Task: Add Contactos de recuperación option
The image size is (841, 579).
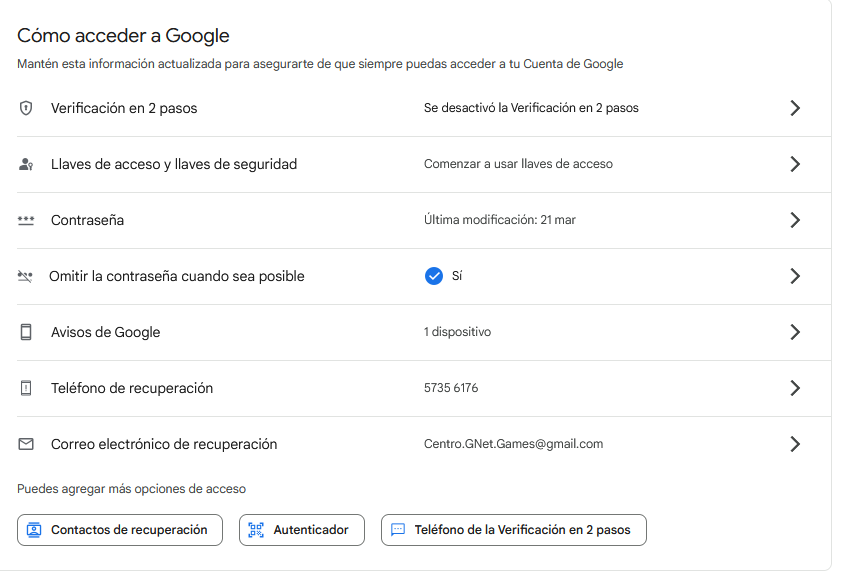Action: coord(119,530)
